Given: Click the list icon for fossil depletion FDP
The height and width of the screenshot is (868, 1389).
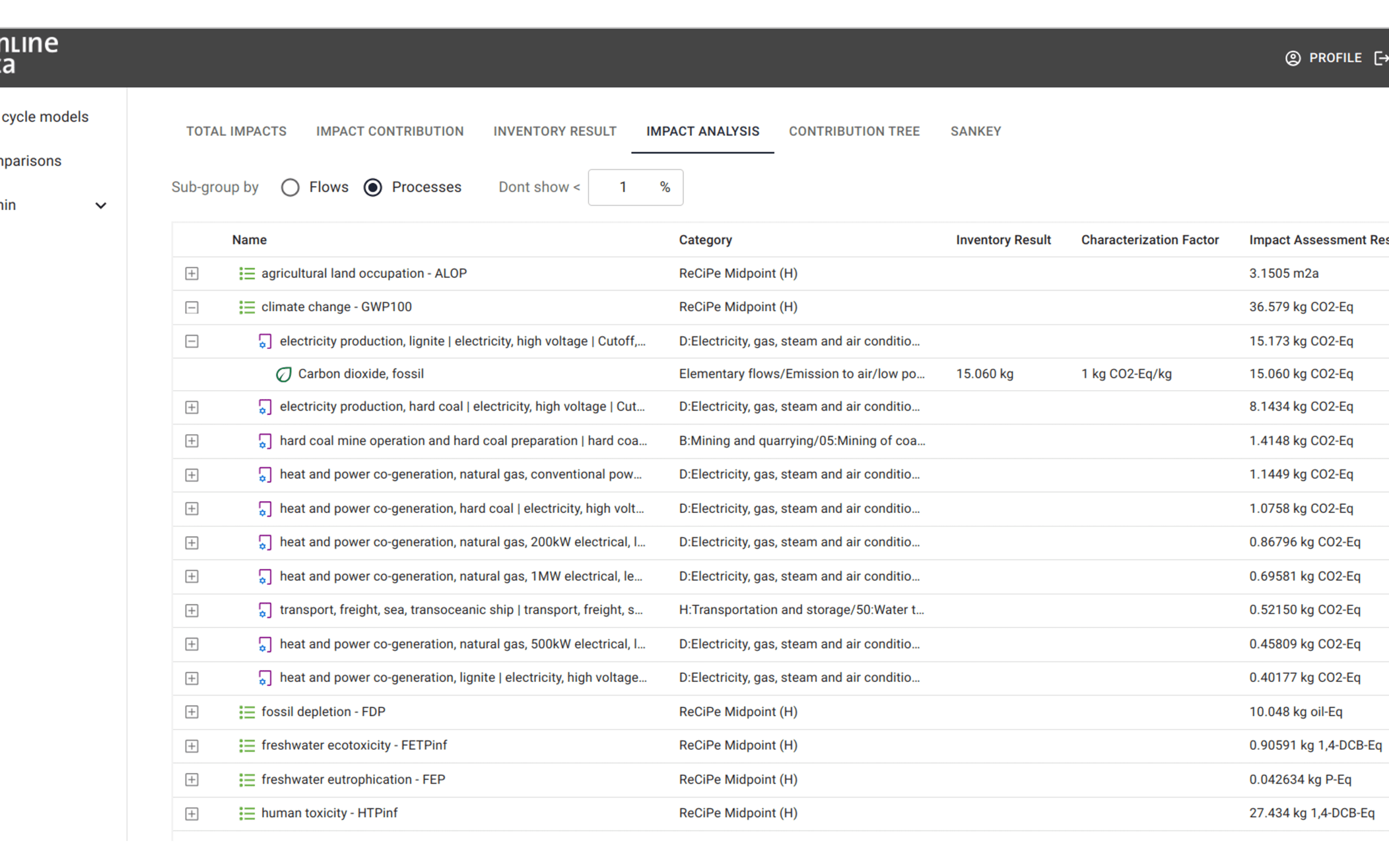Looking at the screenshot, I should click(247, 712).
